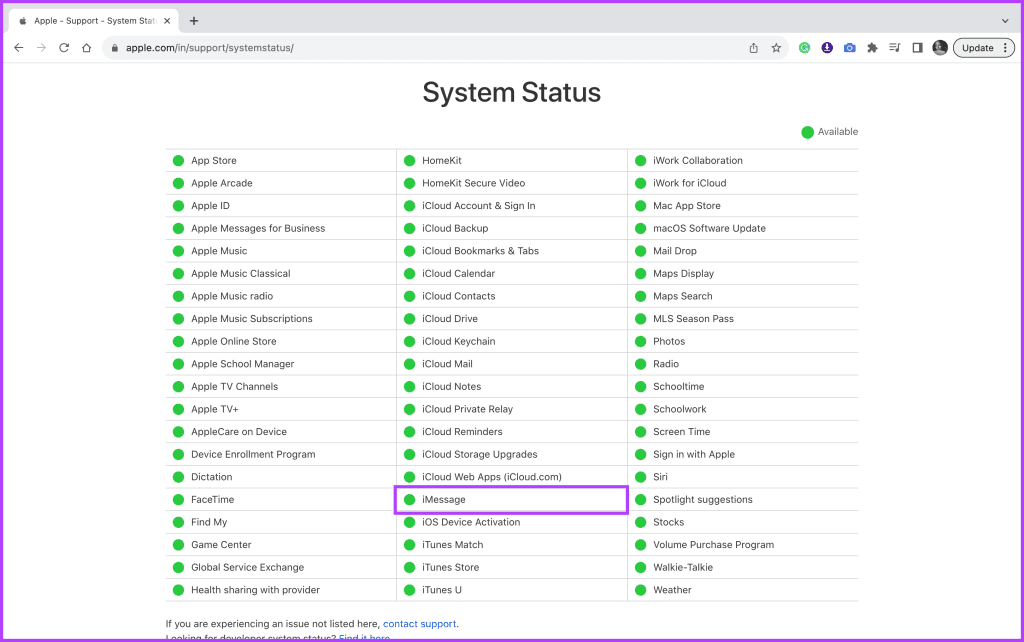Click the green status dot beside App Store
Viewport: 1024px width, 642px height.
click(178, 161)
